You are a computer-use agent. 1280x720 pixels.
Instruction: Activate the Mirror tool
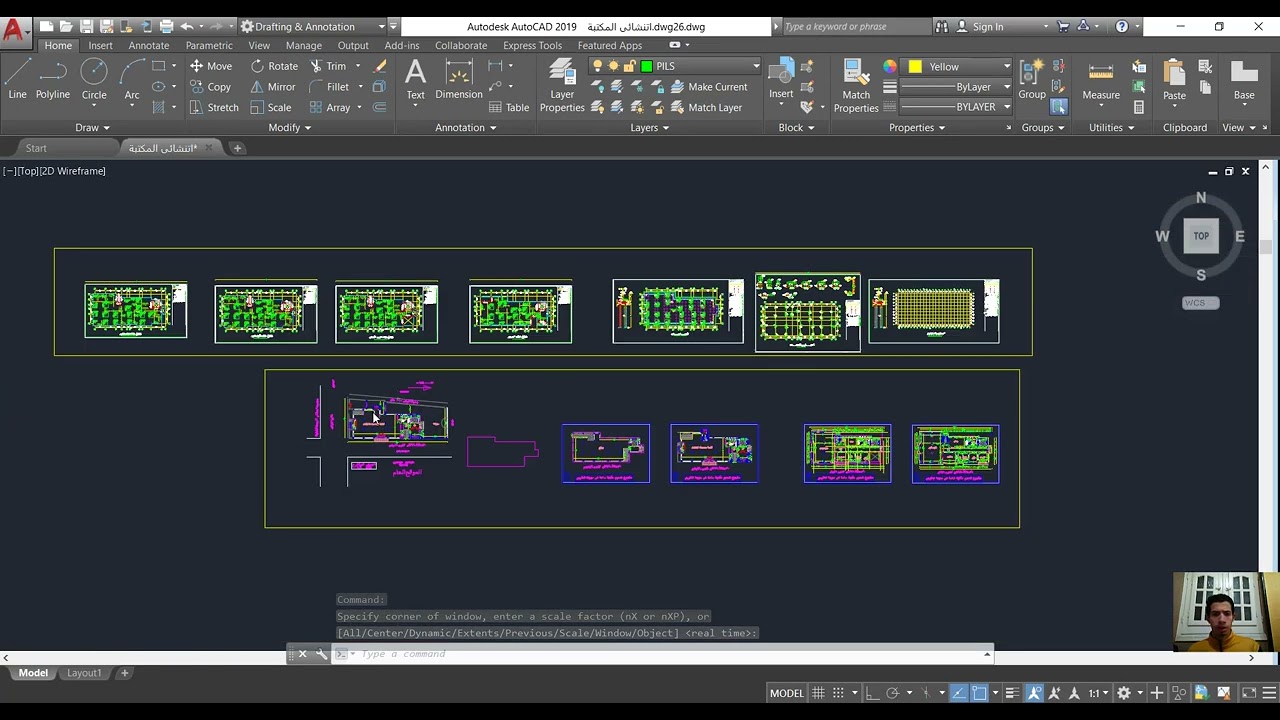273,87
